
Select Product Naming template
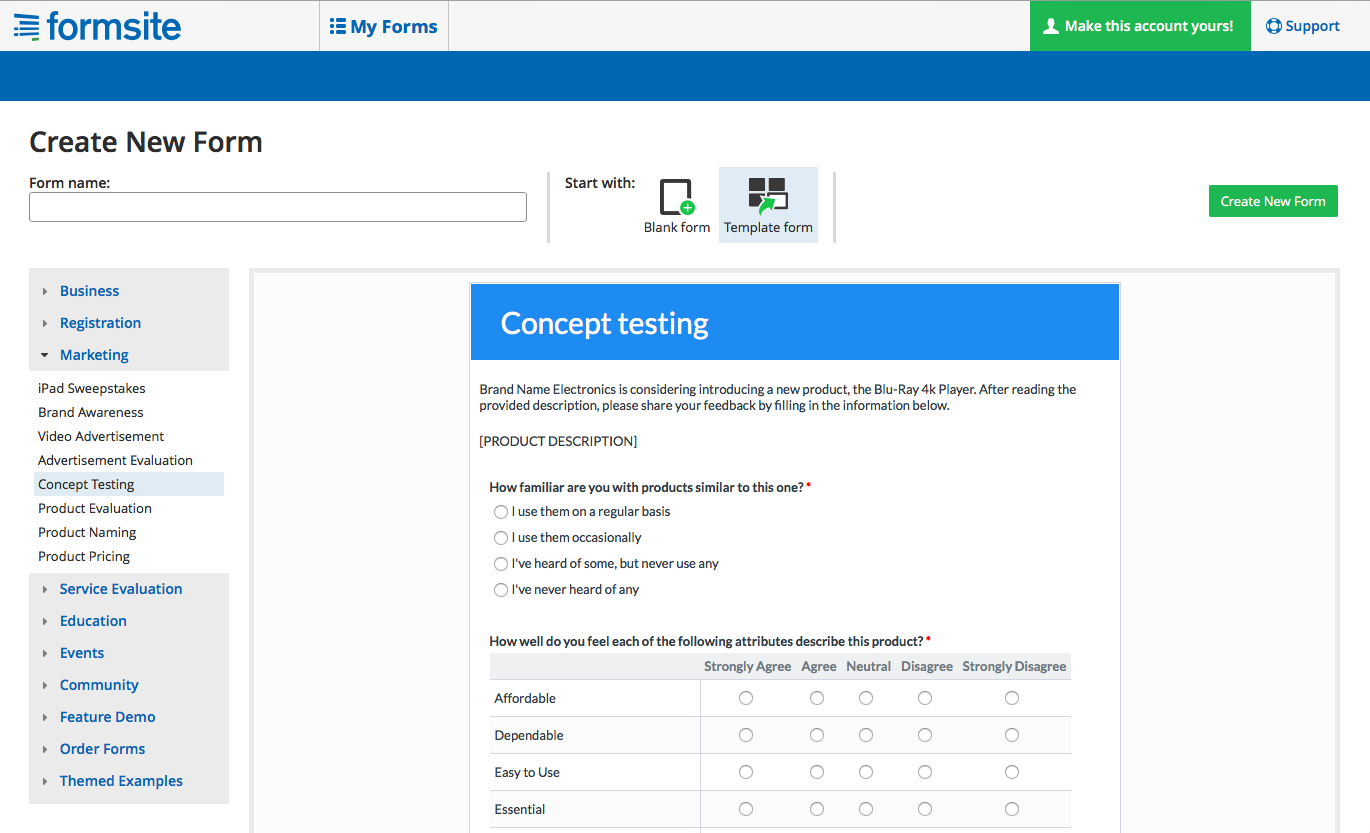[87, 532]
